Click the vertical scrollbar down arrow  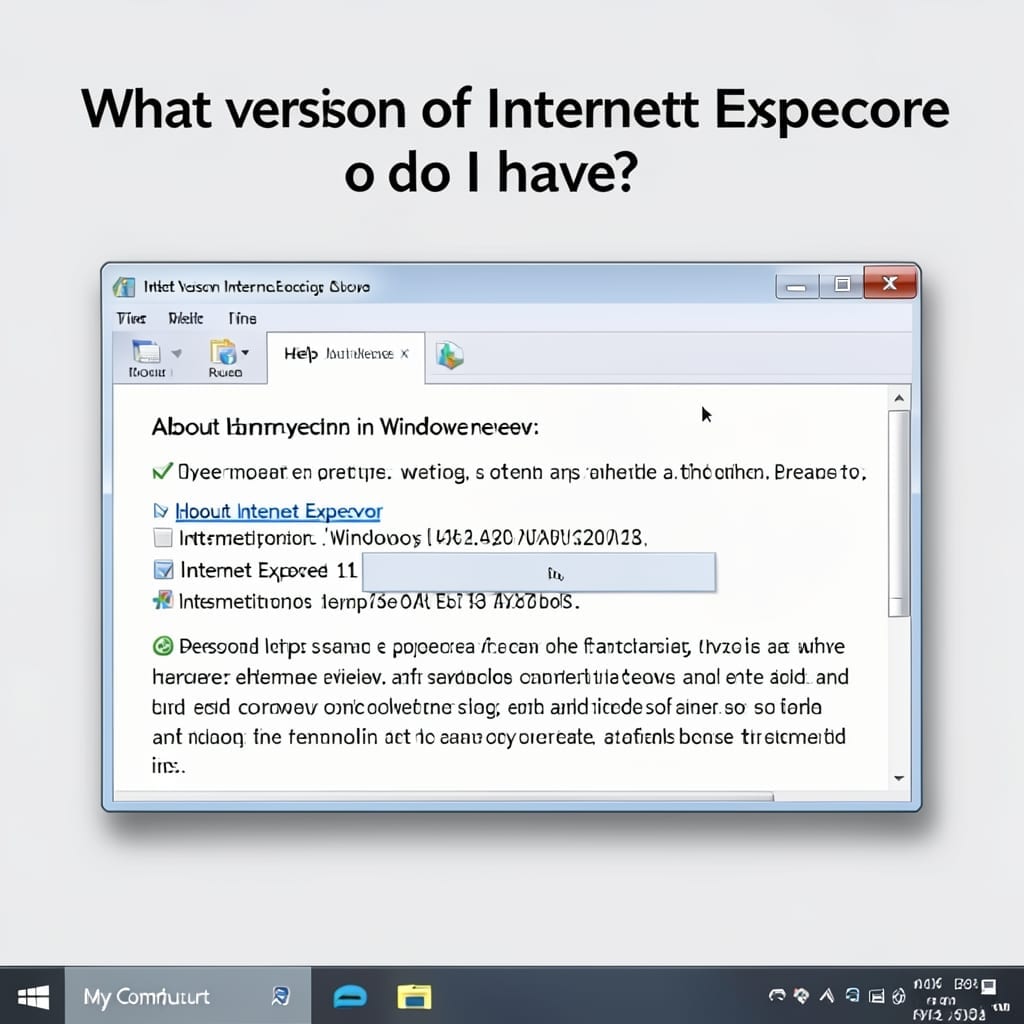pyautogui.click(x=899, y=778)
